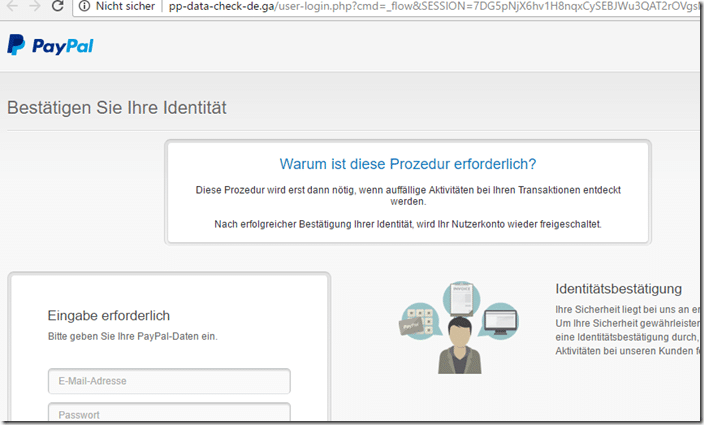Click text 'Ihre Sicherheit liegt bei uns an'
Screen dimensions: 704x425
pos(627,310)
